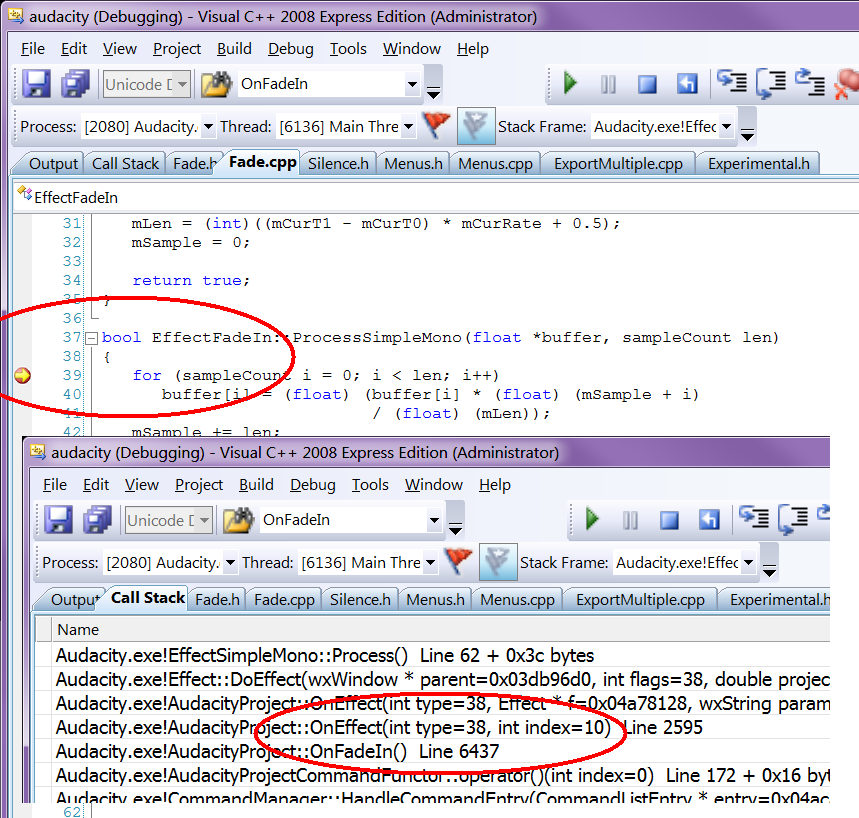
Task: Open Thread dropdown in bottom window
Action: click(430, 562)
